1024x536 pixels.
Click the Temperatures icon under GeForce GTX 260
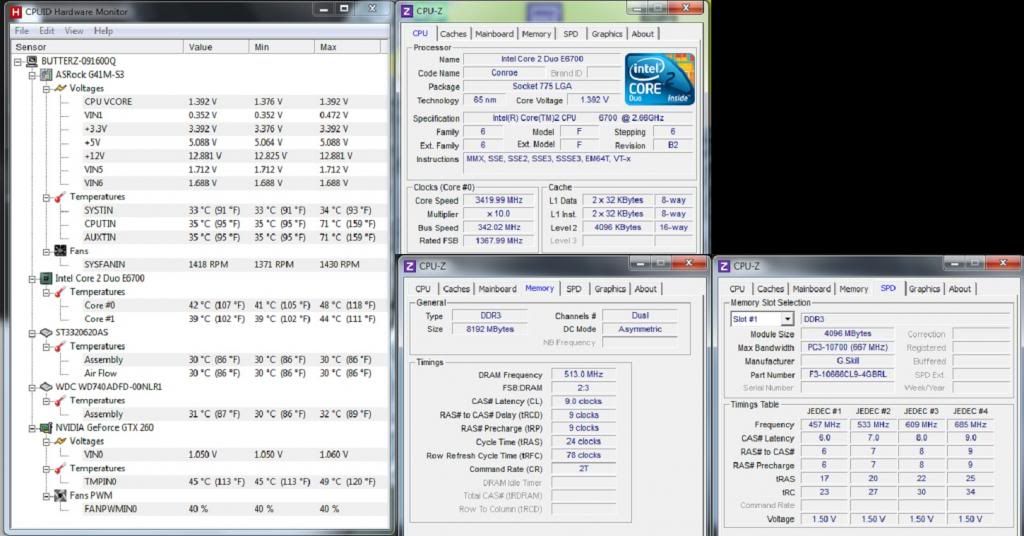pyautogui.click(x=60, y=468)
